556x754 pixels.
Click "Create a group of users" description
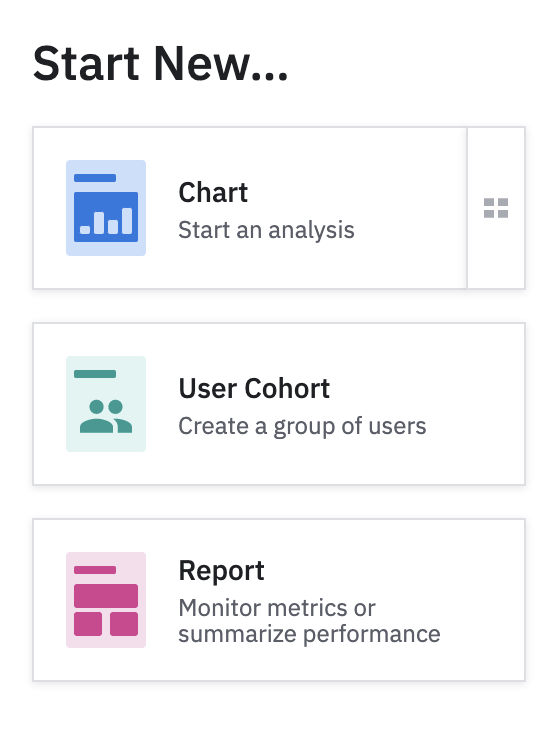pyautogui.click(x=303, y=427)
